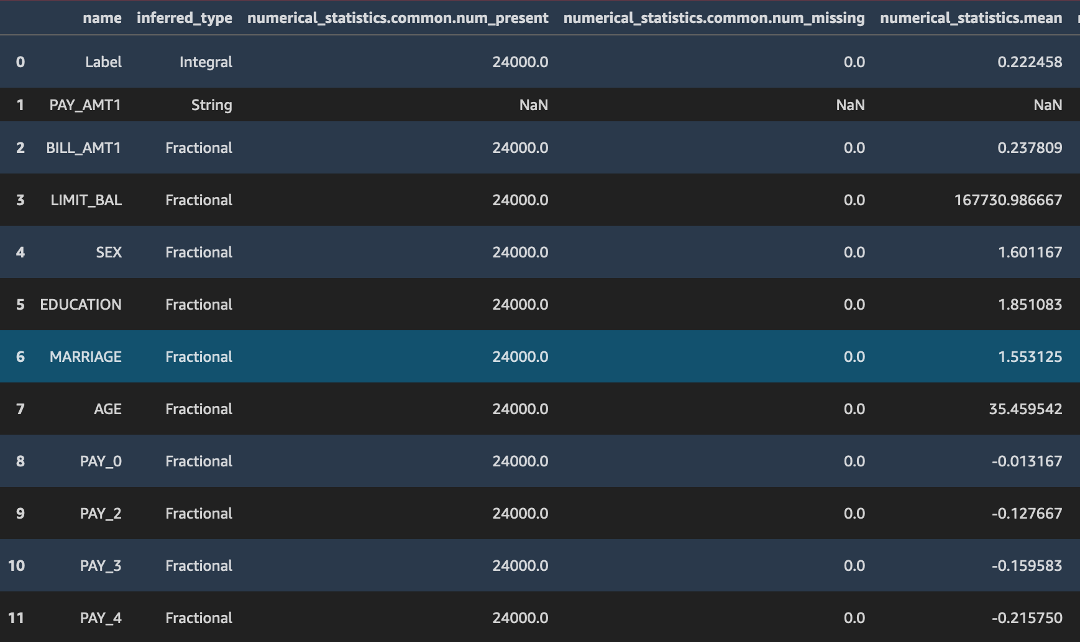Viewport: 1080px width, 642px height.
Task: Select the 'Label' name cell
Action: pyautogui.click(x=103, y=62)
